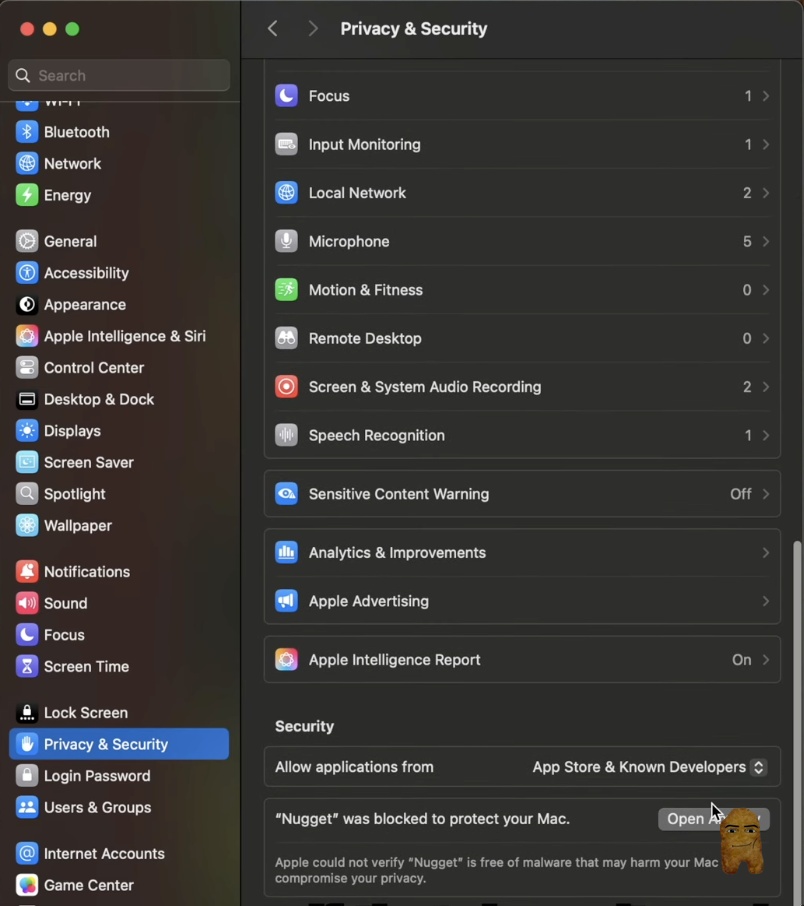The image size is (804, 906).
Task: Click the Screen & System Audio Recording icon
Action: 286,387
